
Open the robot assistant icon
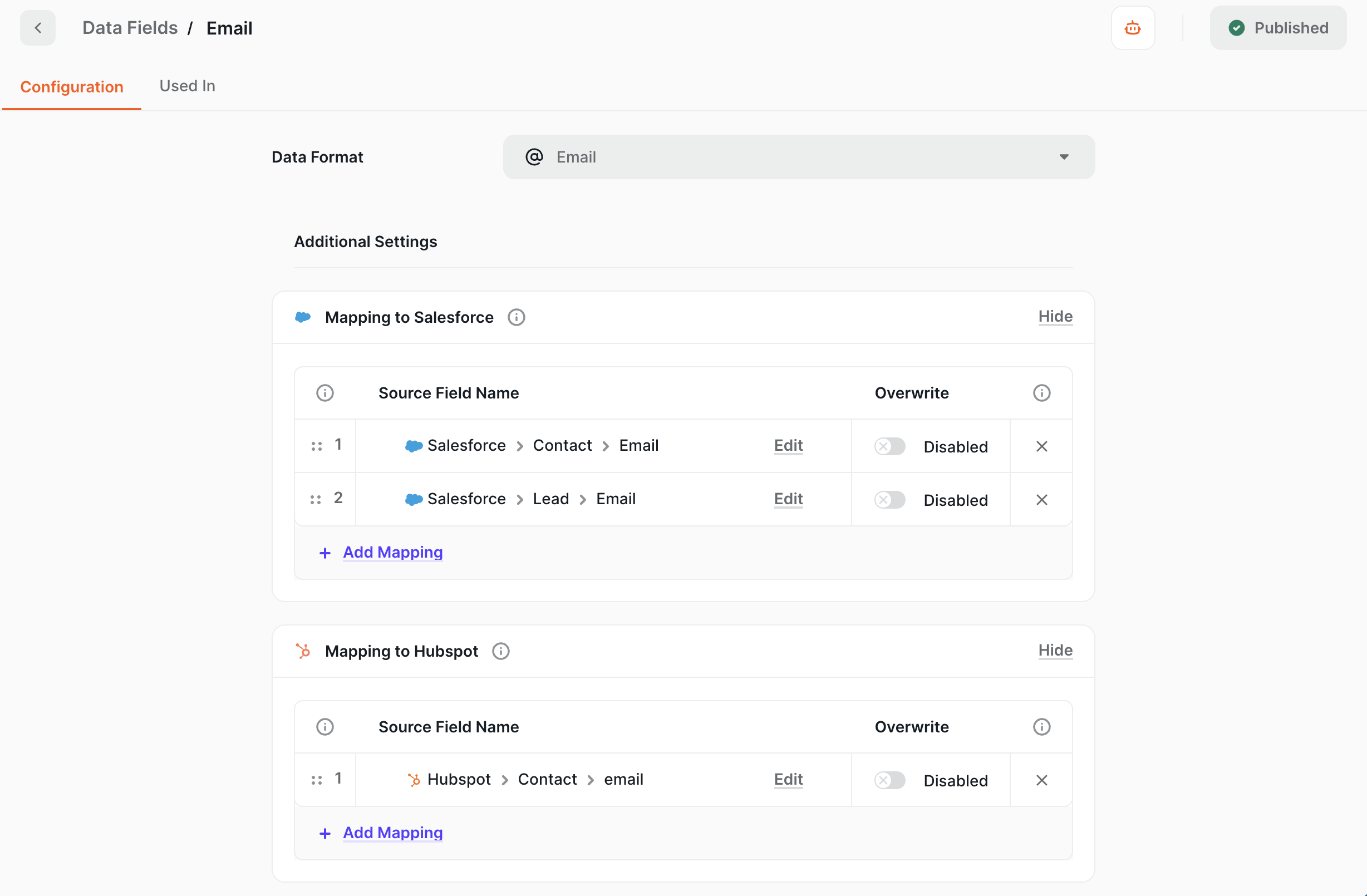pyautogui.click(x=1133, y=28)
